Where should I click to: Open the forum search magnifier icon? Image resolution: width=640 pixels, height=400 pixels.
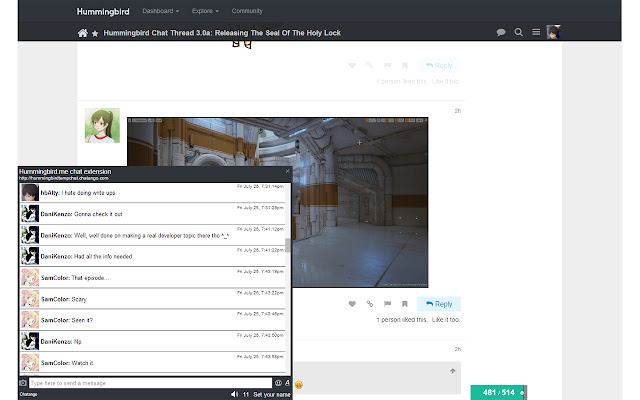[518, 32]
